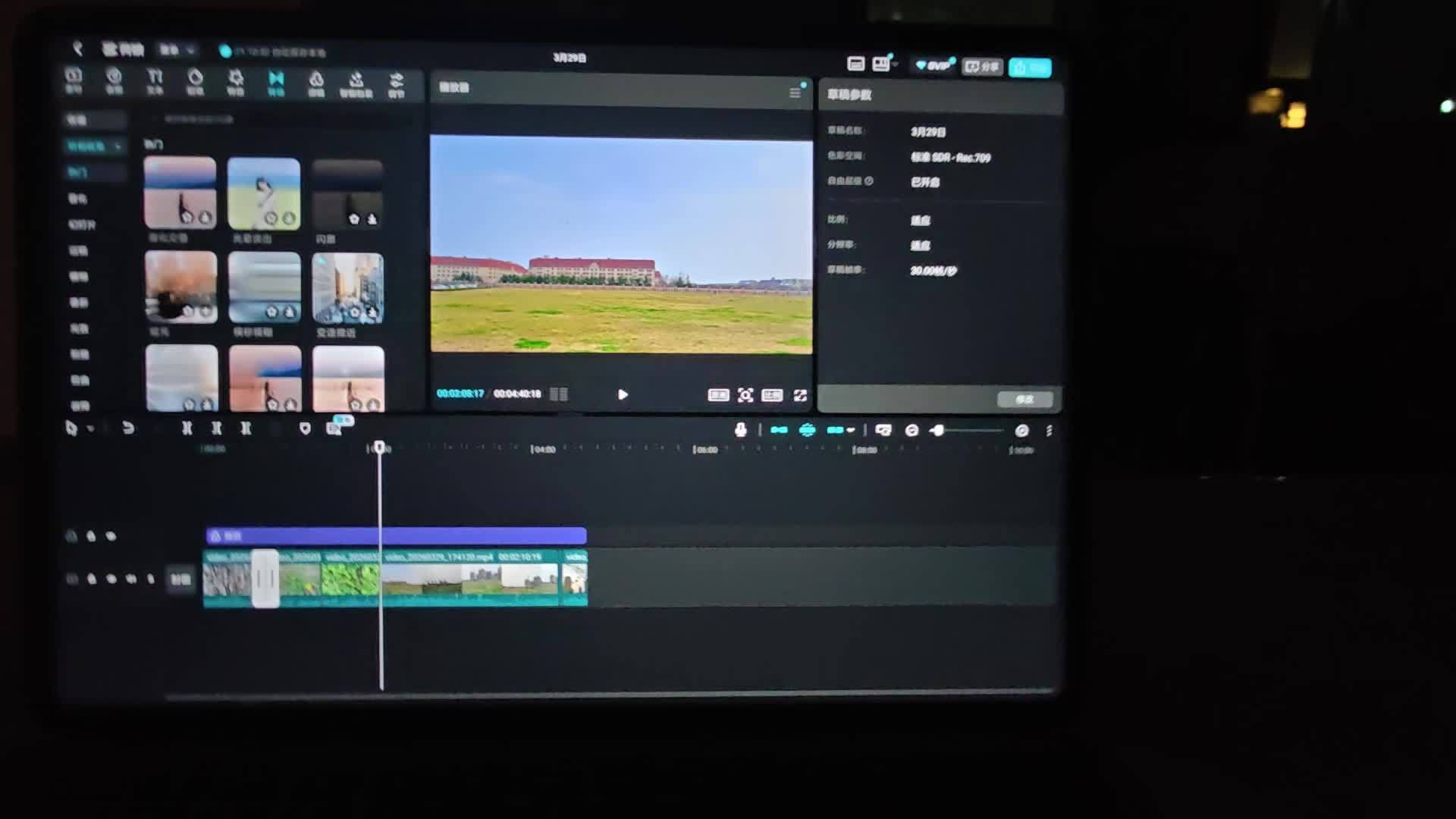Open the menu dropdown next to app title

coord(176,50)
